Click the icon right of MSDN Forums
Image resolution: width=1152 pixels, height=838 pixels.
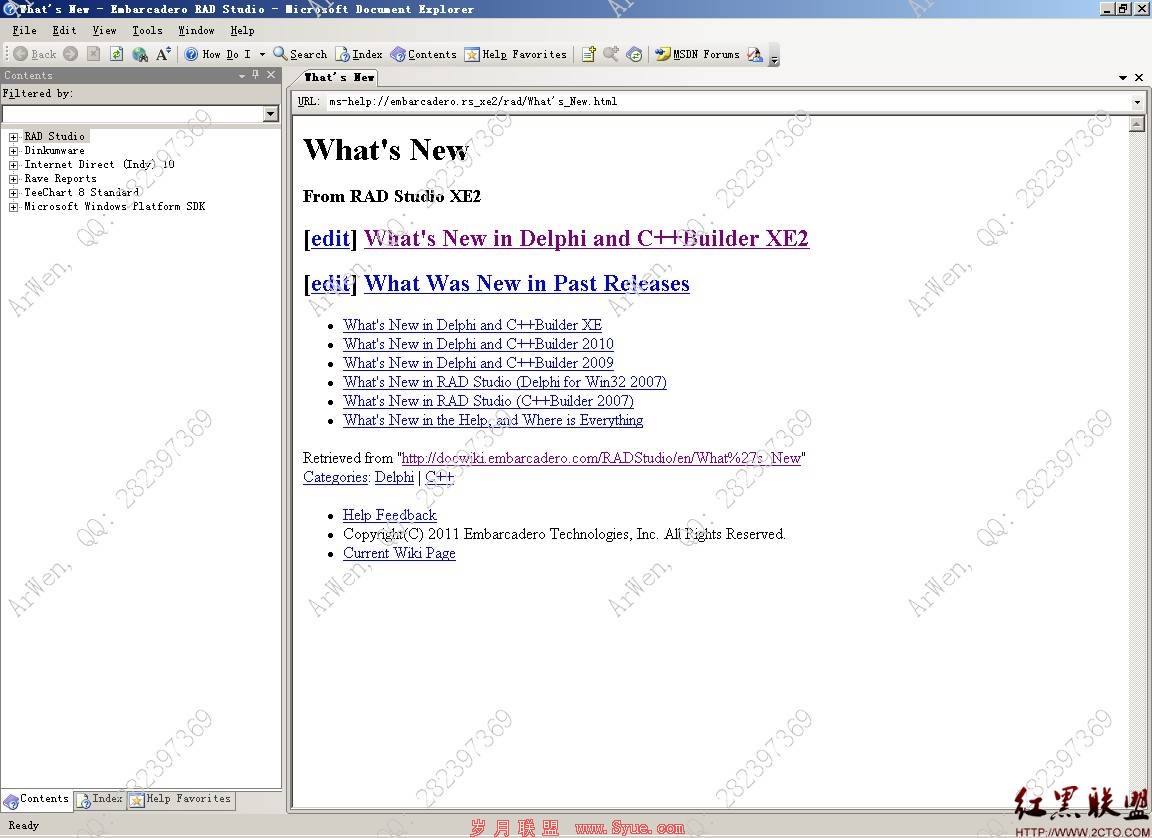coord(755,54)
